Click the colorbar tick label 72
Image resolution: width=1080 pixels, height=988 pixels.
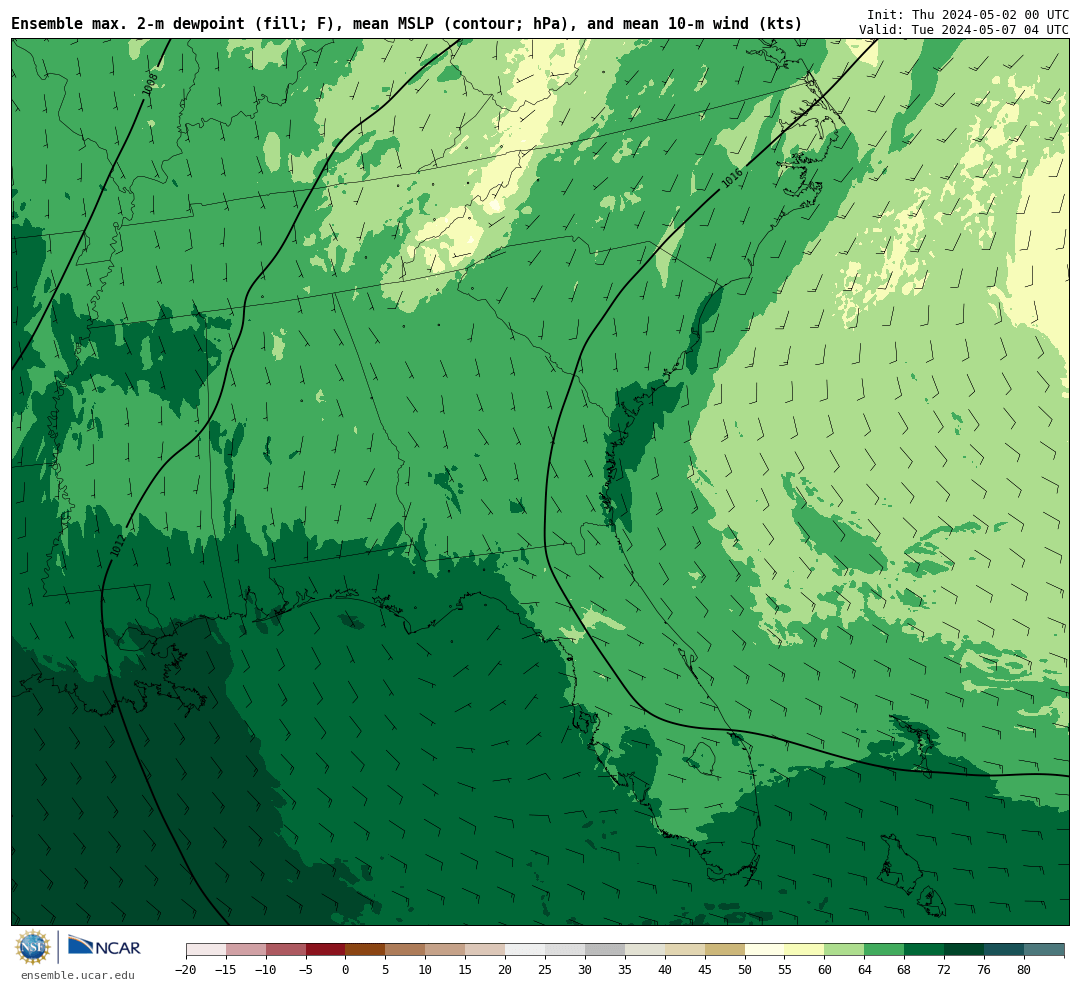tap(945, 970)
